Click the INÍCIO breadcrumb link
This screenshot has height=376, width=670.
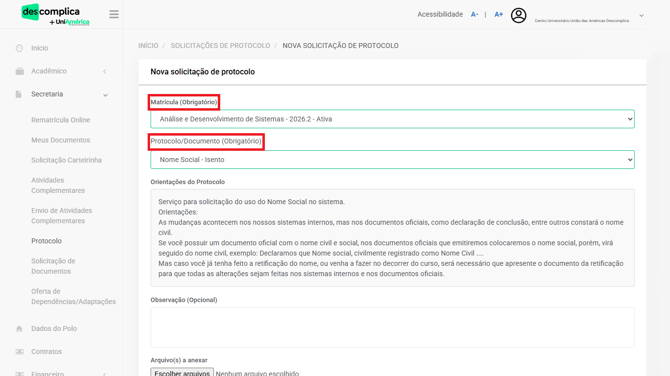pyautogui.click(x=148, y=46)
